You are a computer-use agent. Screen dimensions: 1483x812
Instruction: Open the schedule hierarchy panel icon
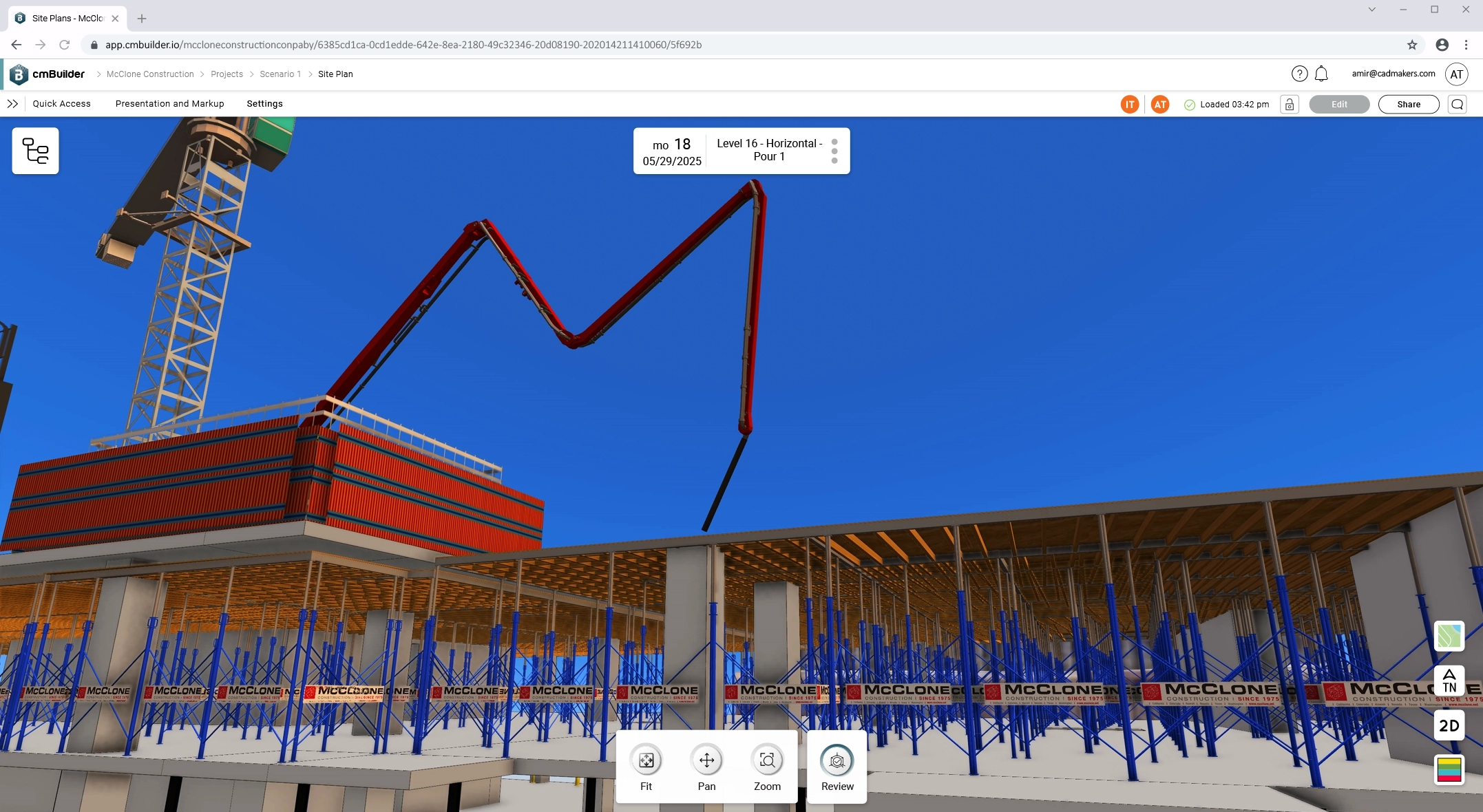[x=35, y=151]
